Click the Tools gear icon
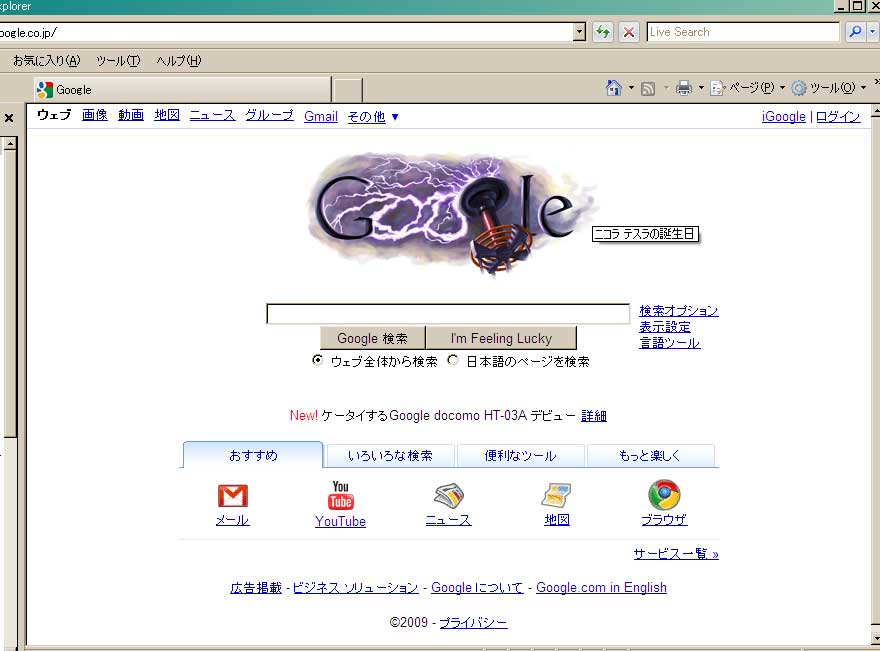Screen dimensions: 880x651 point(799,88)
